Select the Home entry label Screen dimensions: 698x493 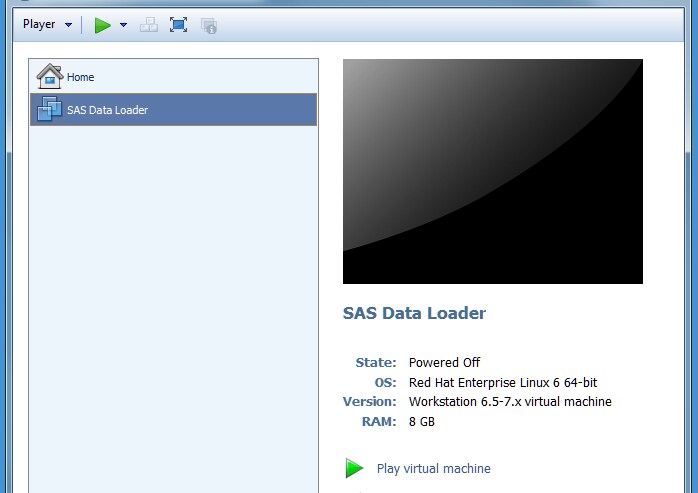tap(81, 77)
